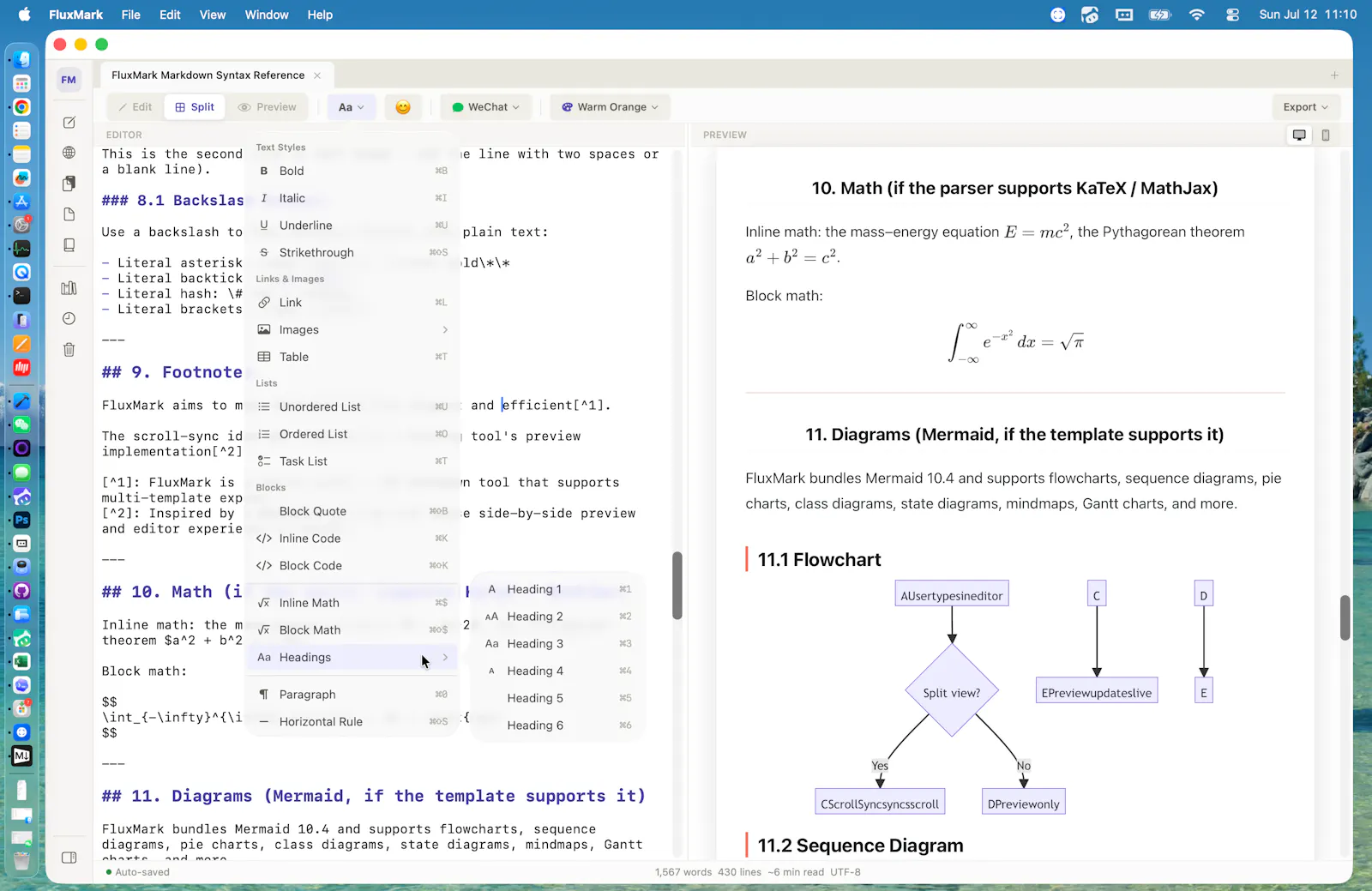Open the Export dropdown
This screenshot has width=1372, height=891.
1305,107
